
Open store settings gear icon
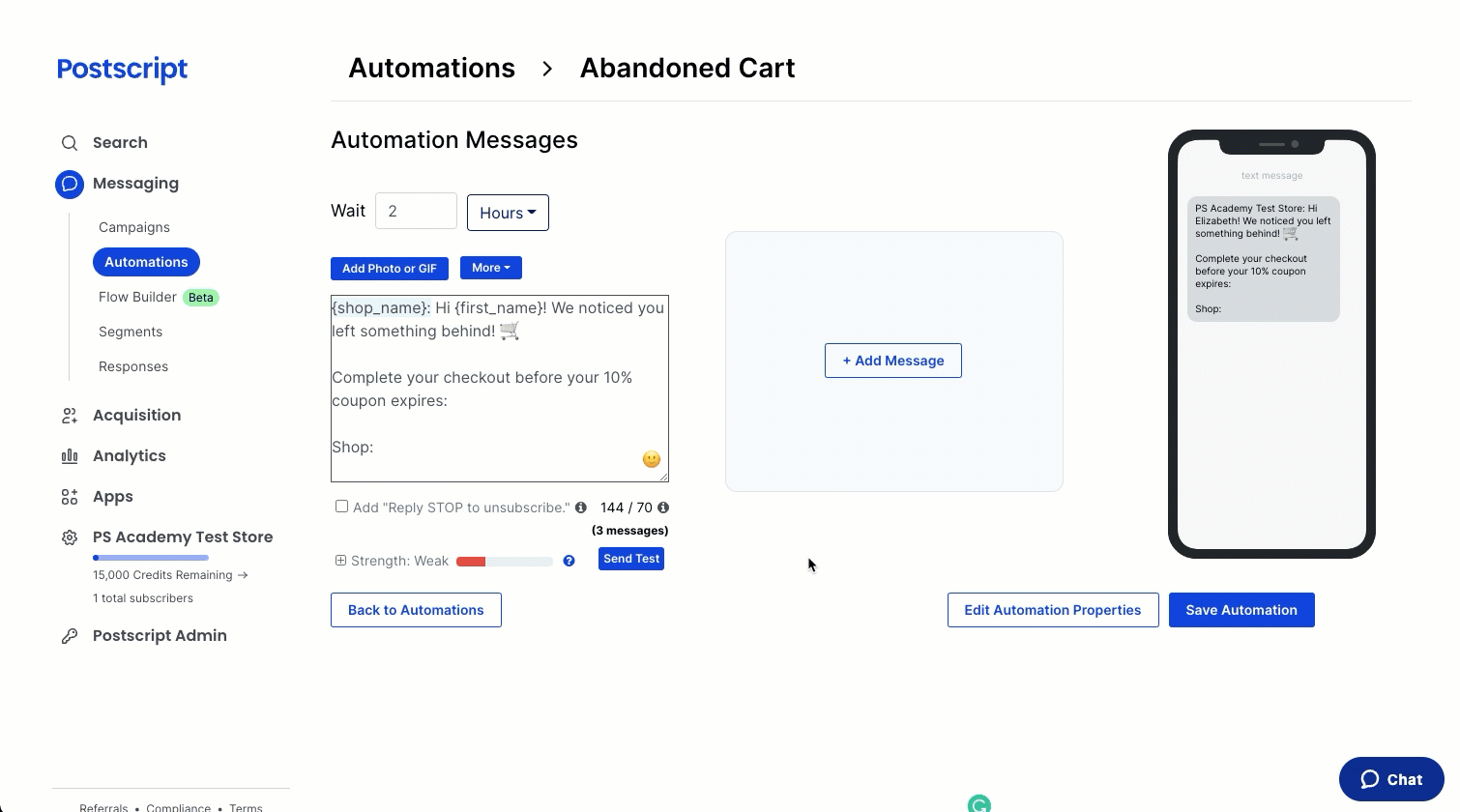(x=70, y=537)
